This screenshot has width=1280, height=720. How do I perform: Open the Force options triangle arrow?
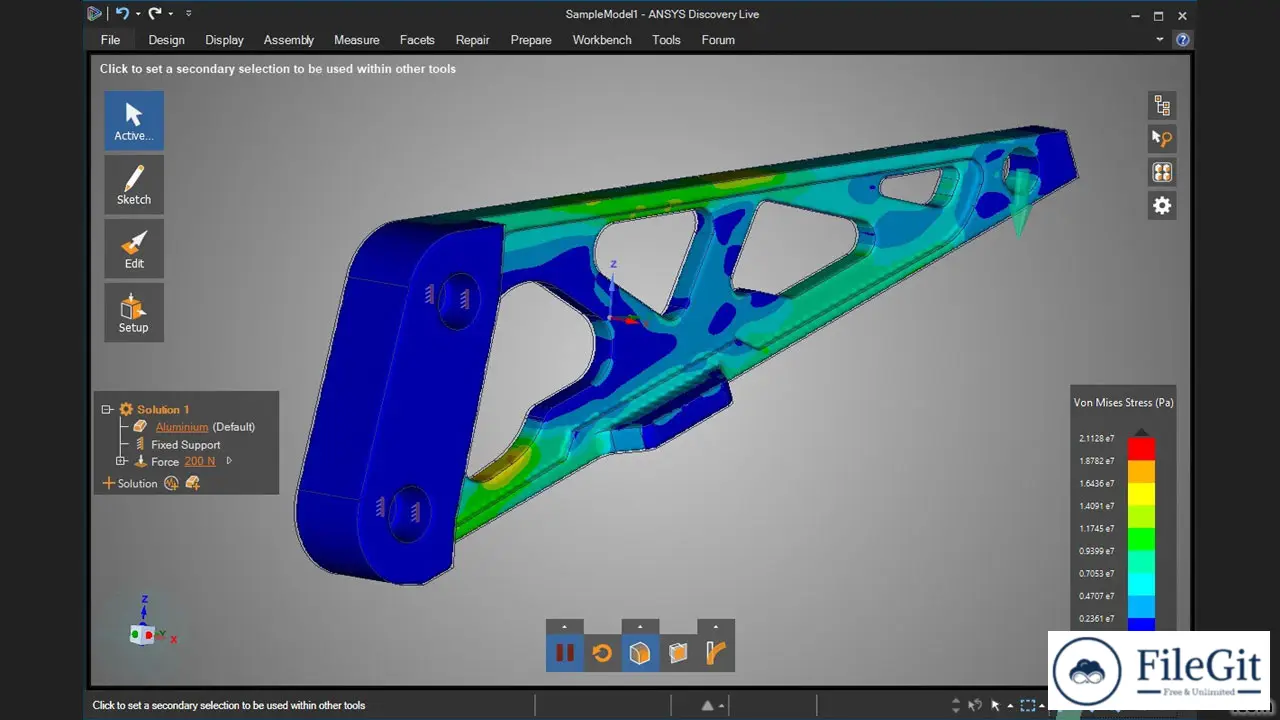[x=229, y=461]
